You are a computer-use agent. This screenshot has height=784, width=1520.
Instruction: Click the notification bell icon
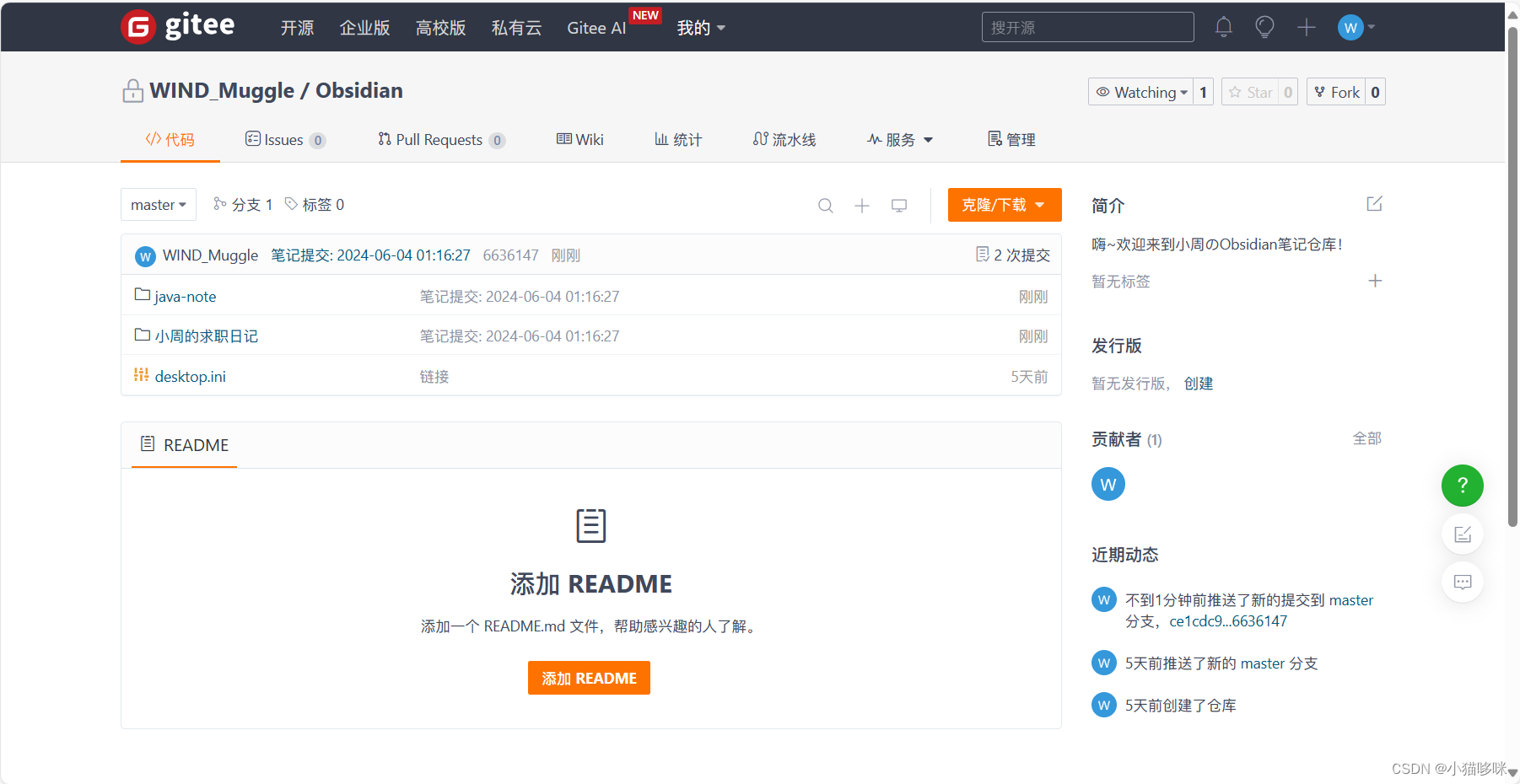tap(1224, 27)
